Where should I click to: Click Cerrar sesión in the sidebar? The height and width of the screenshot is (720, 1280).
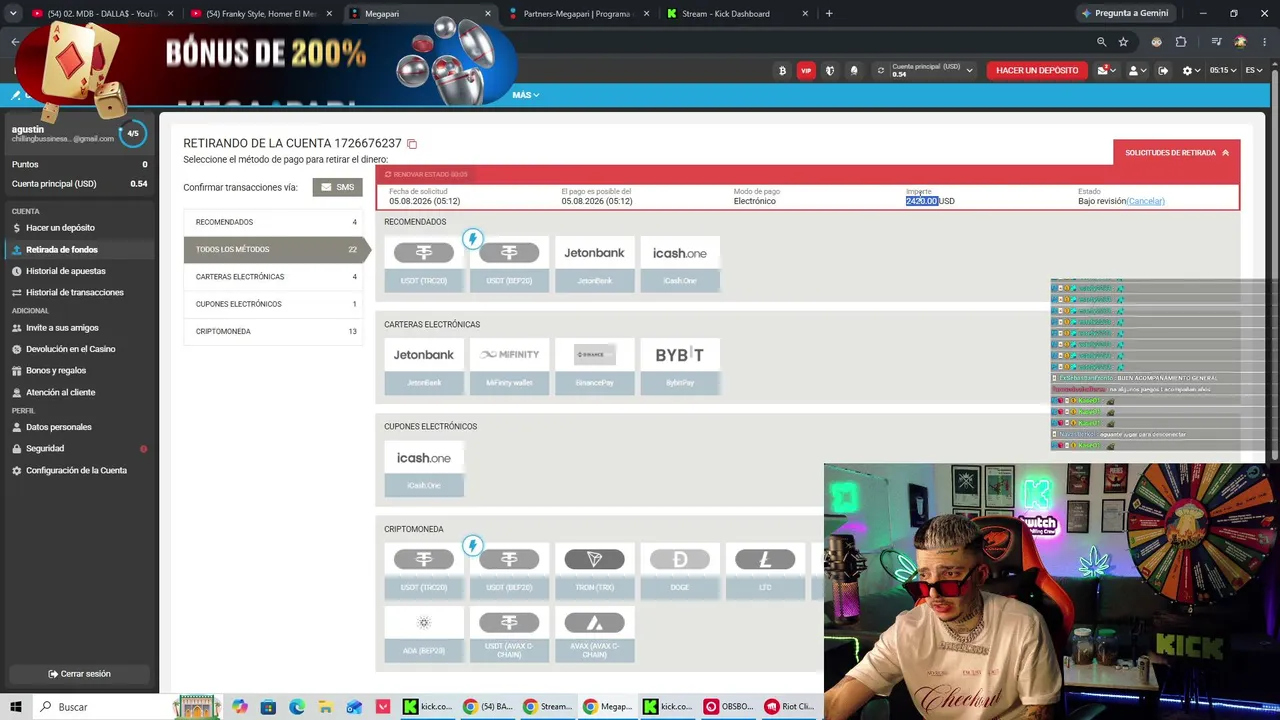tap(79, 674)
